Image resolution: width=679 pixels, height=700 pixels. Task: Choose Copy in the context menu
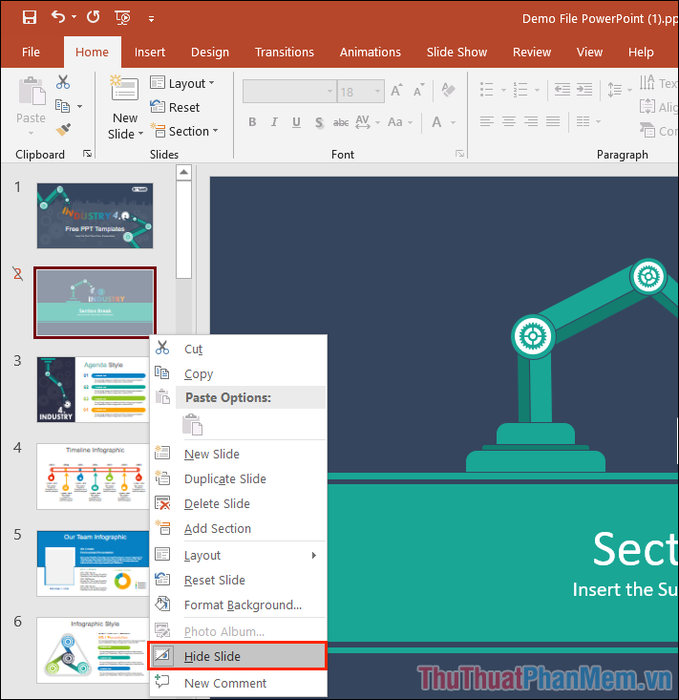pyautogui.click(x=238, y=374)
